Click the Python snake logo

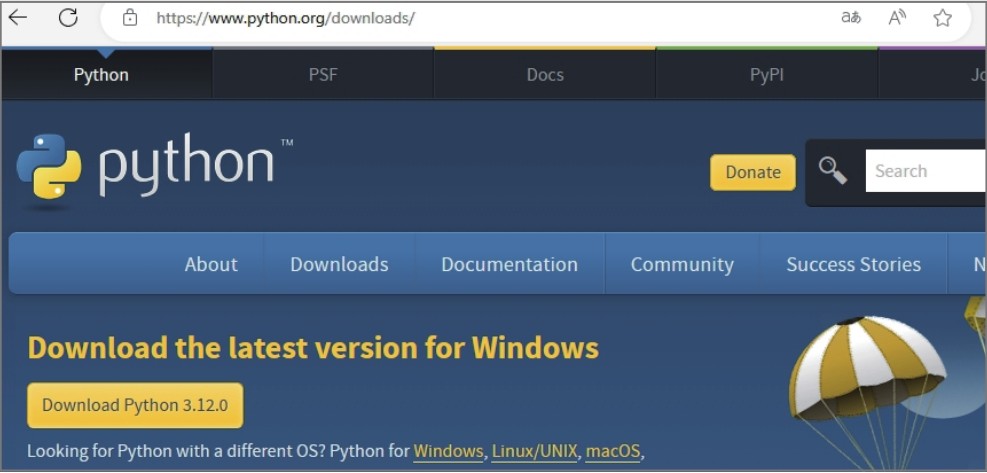[49, 166]
